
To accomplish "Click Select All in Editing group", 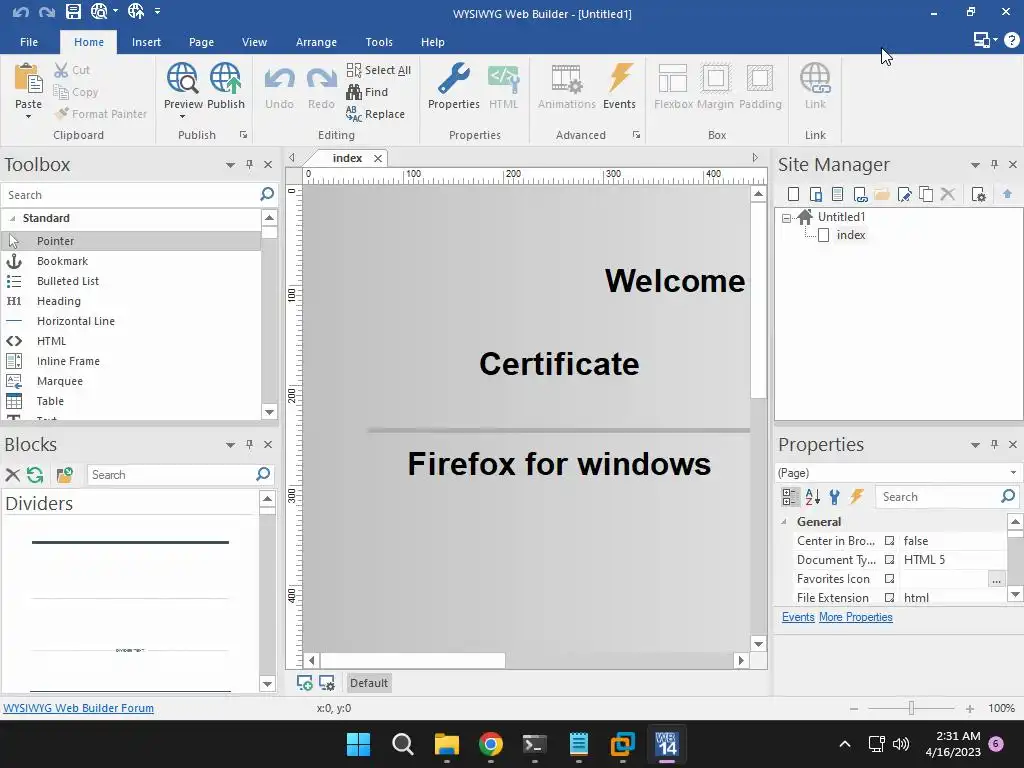I will click(379, 70).
